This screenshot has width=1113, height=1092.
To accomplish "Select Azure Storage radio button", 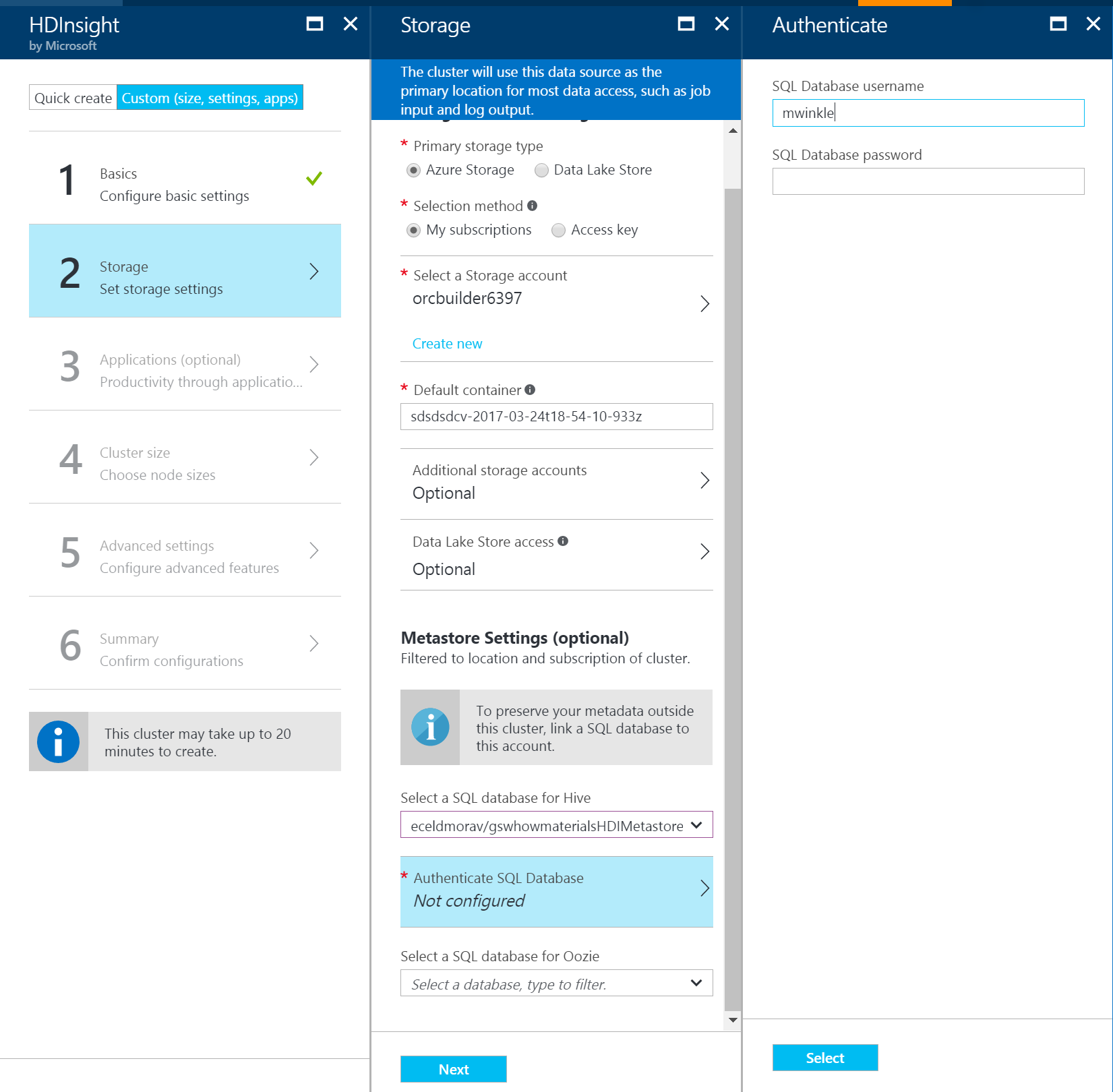I will pyautogui.click(x=413, y=171).
